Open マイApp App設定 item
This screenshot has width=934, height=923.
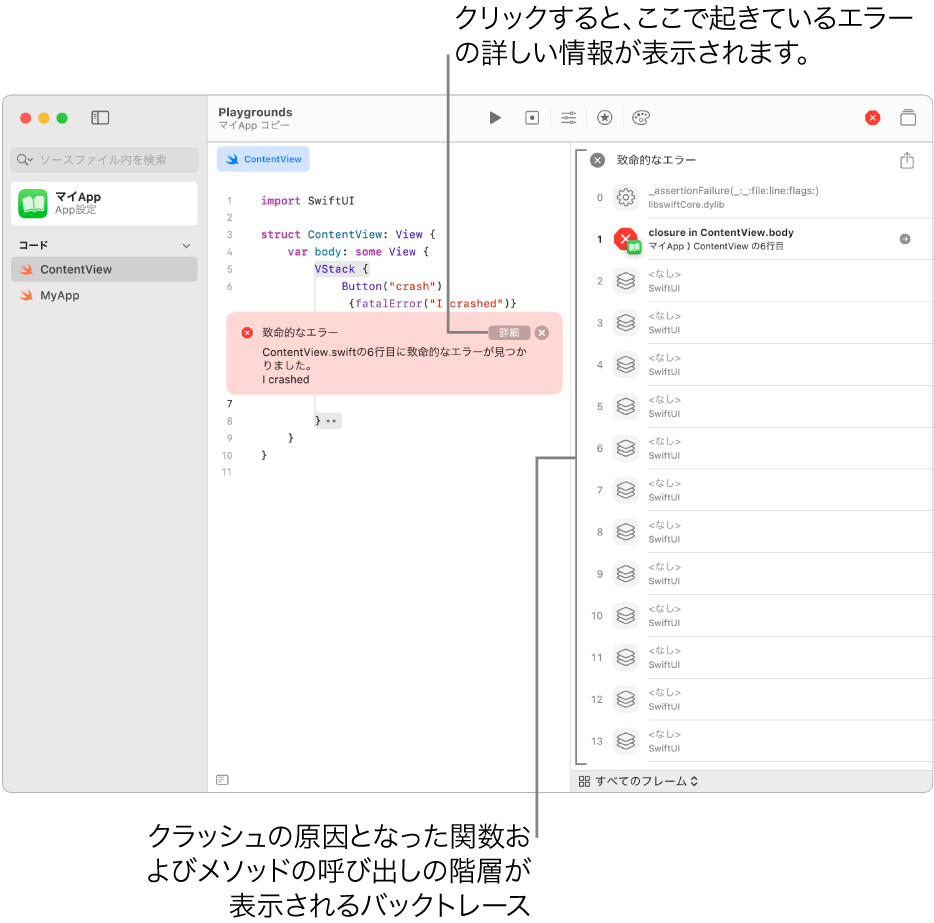pyautogui.click(x=104, y=204)
